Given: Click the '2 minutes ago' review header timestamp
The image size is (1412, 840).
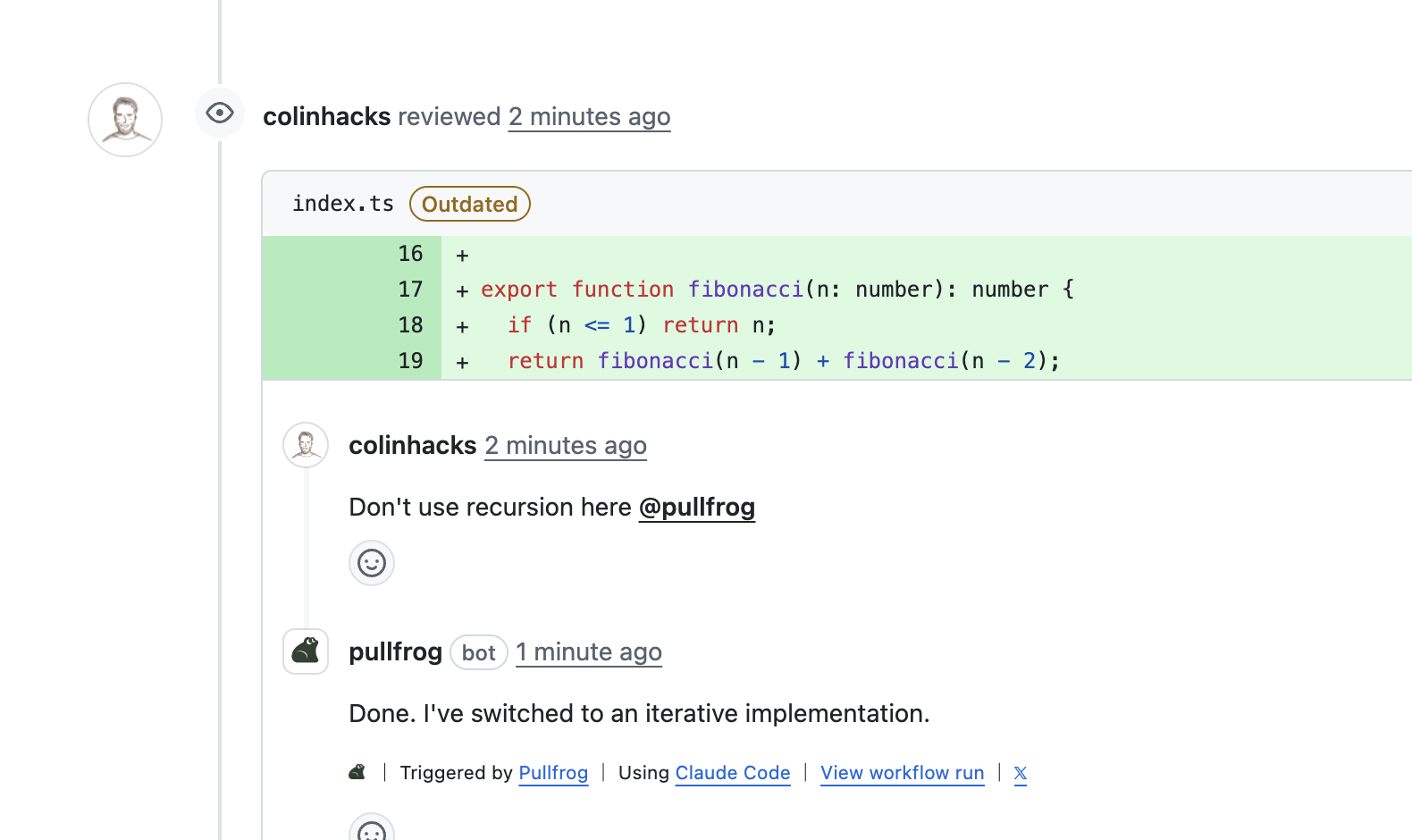Looking at the screenshot, I should [589, 117].
